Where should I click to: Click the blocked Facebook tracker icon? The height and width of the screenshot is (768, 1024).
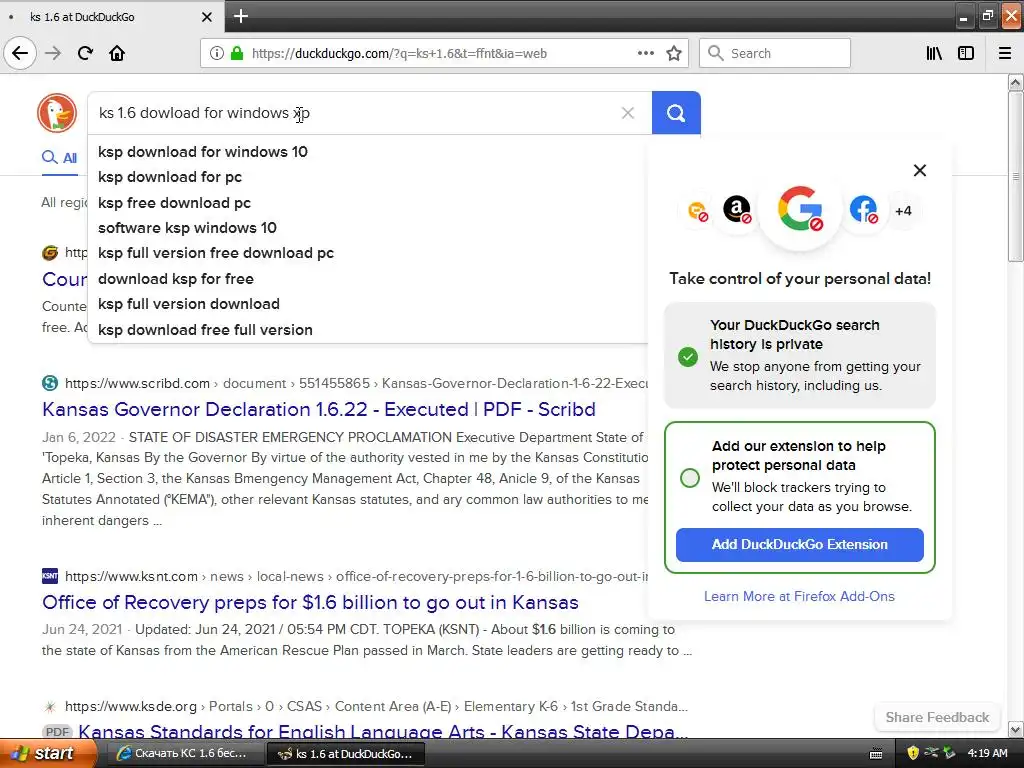[x=863, y=210]
